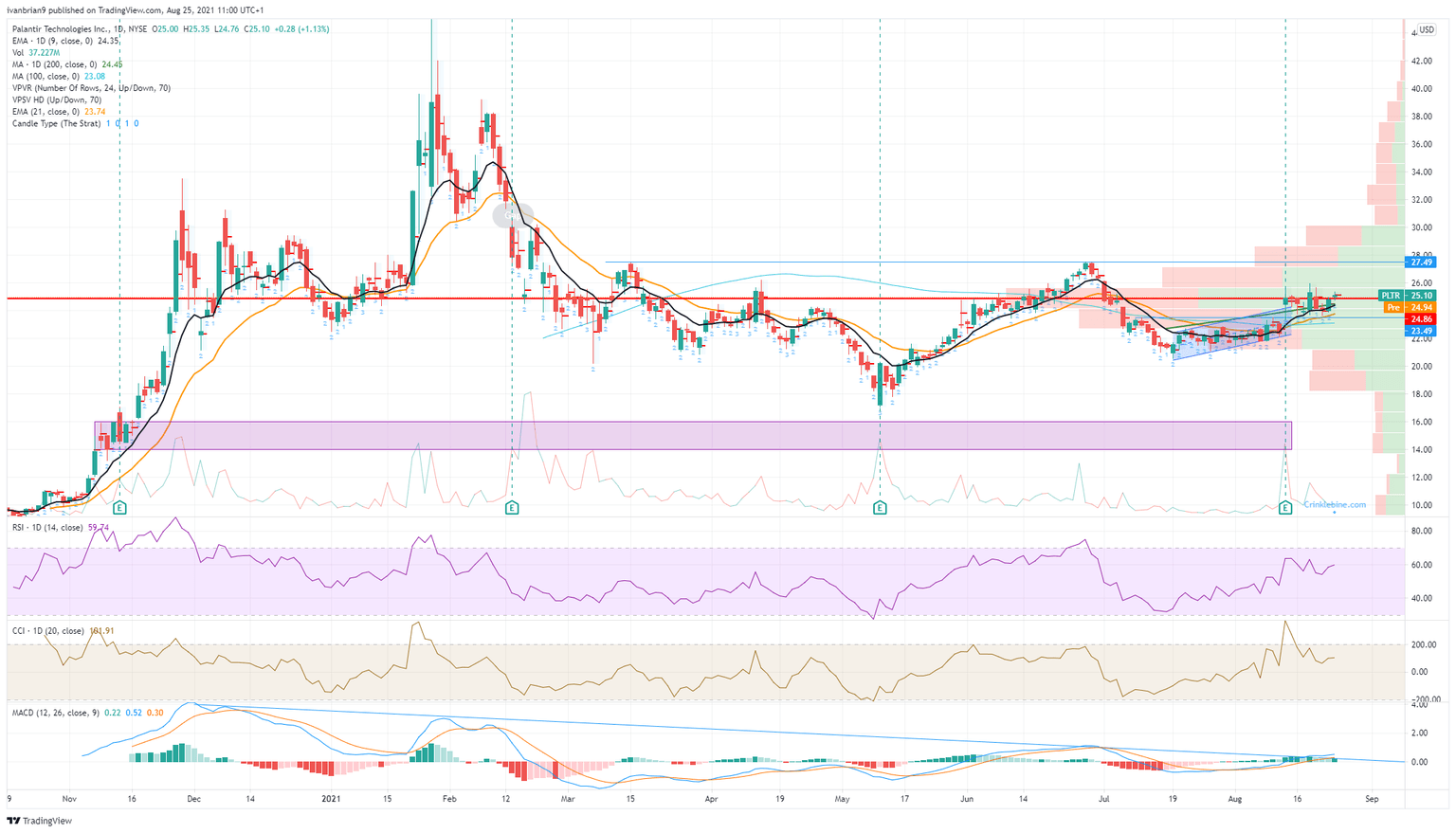Select the EMA 1D (9, close, 0) legend
The width and height of the screenshot is (1456, 833).
point(65,41)
